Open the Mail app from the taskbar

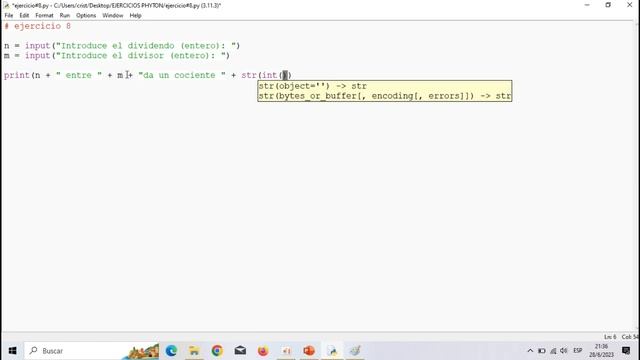click(x=240, y=351)
